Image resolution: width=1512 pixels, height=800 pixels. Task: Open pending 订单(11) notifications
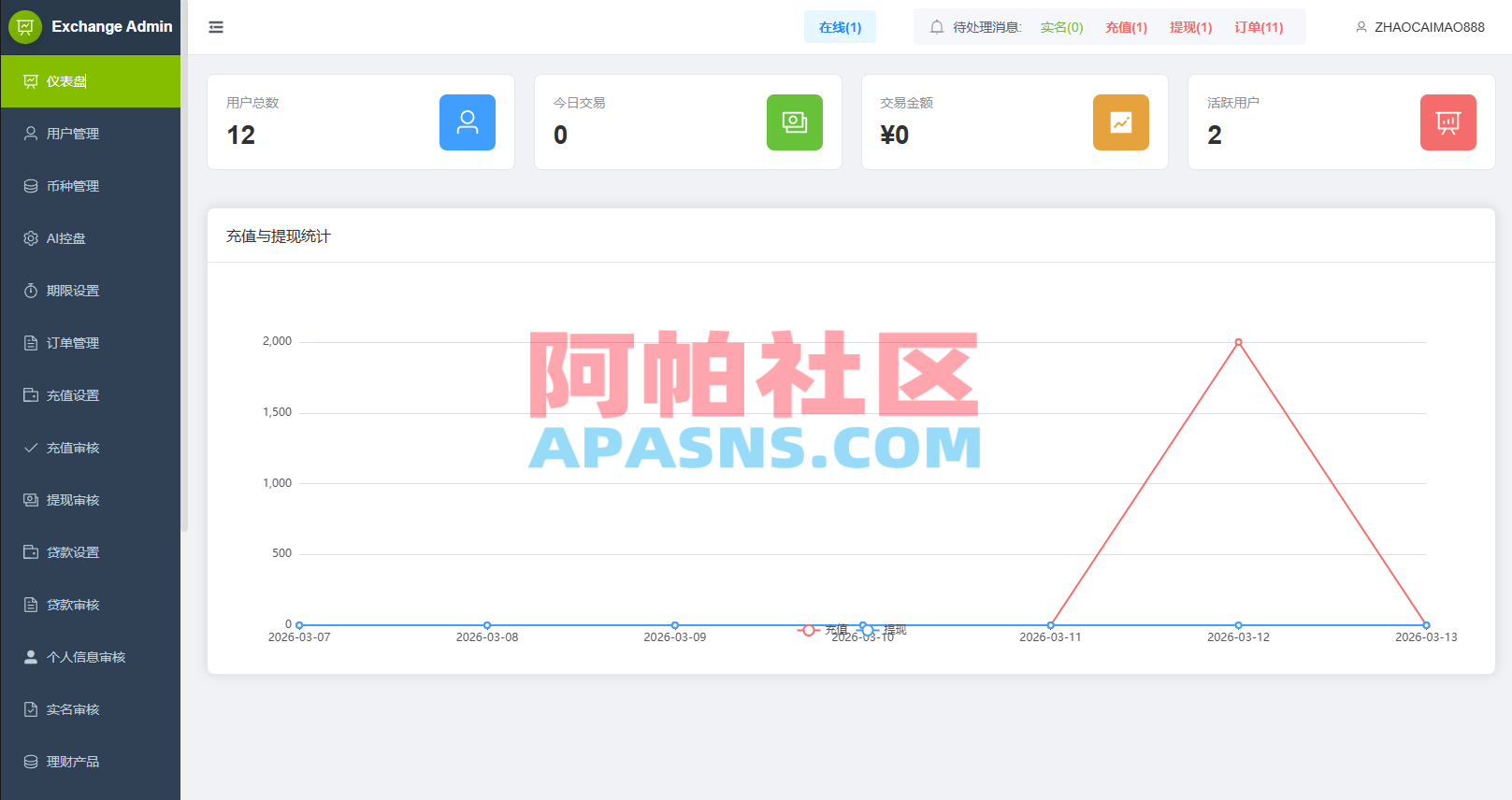(1259, 27)
